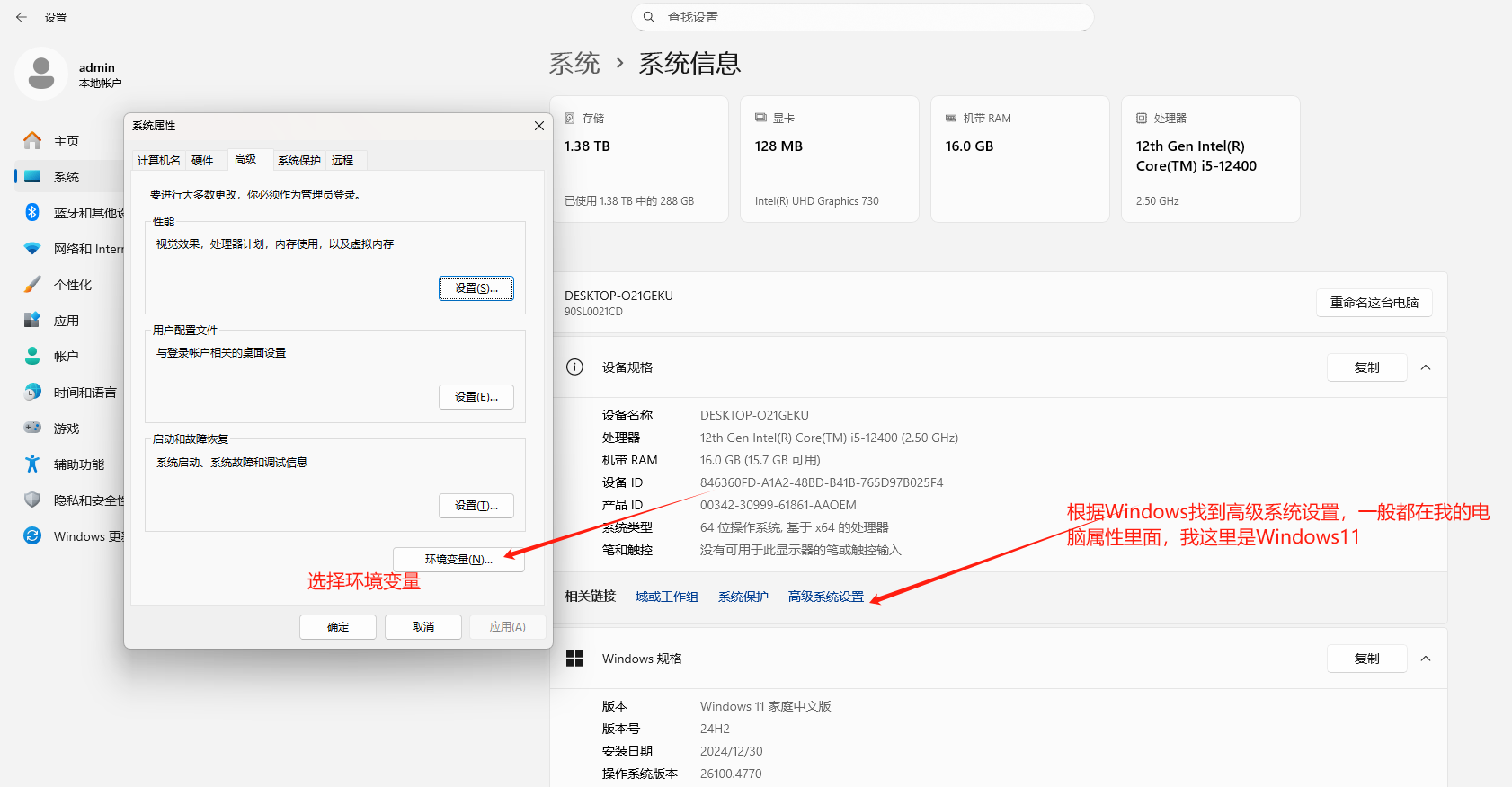Click the 显卡 graphics card tile
The width and height of the screenshot is (1512, 787).
point(830,159)
